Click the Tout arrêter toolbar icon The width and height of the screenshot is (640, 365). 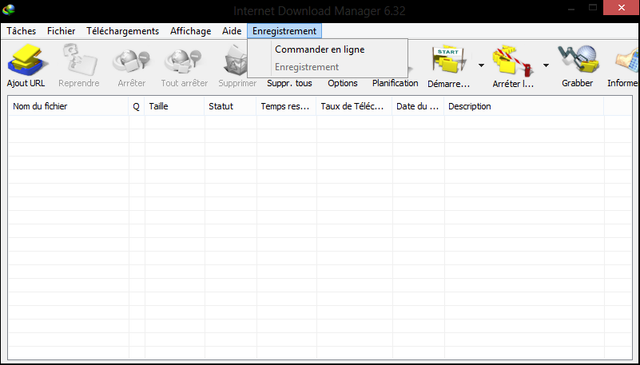click(184, 61)
